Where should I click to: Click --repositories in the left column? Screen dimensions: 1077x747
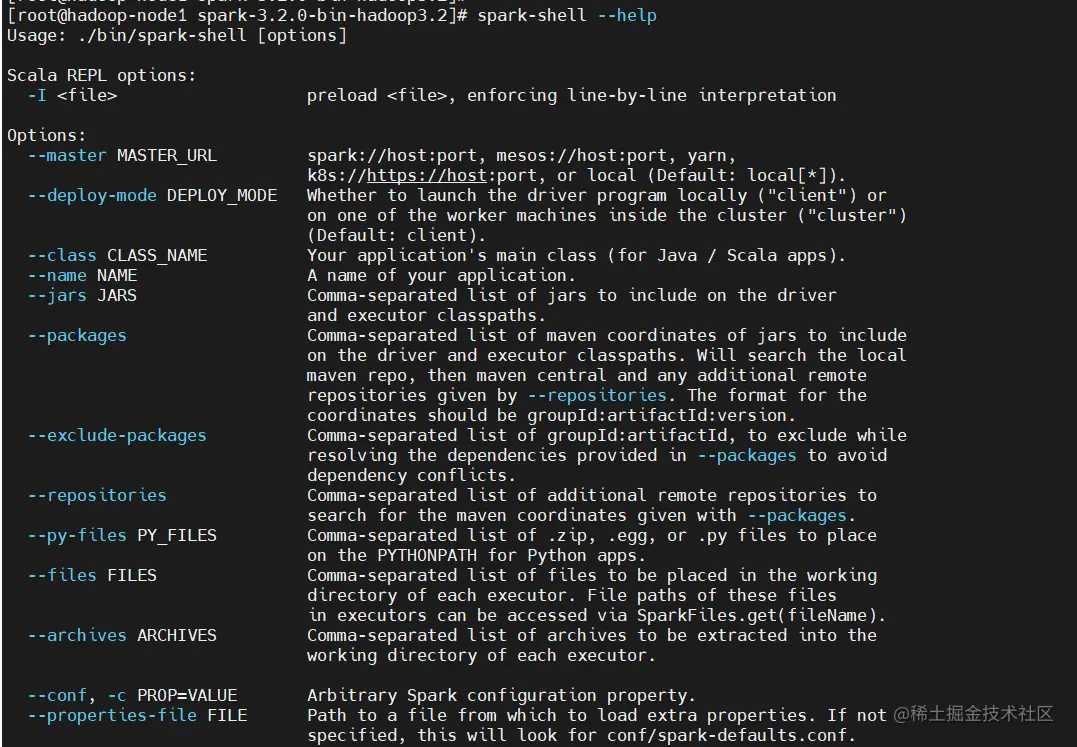pos(97,496)
